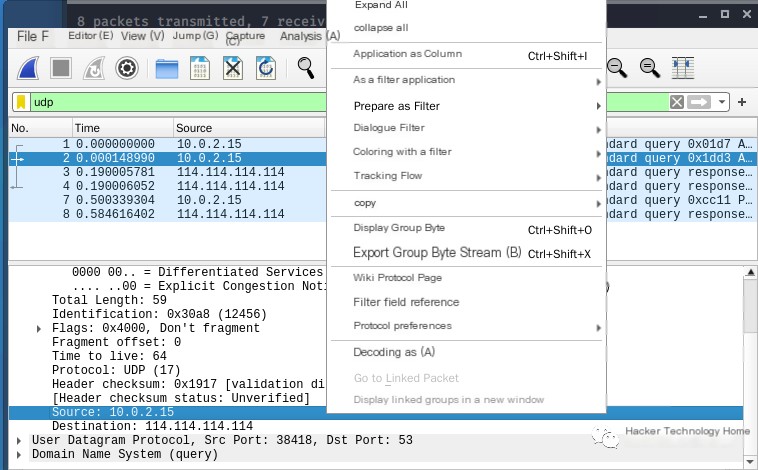758x470 pixels.
Task: Sort by the Source column header
Action: (x=248, y=128)
